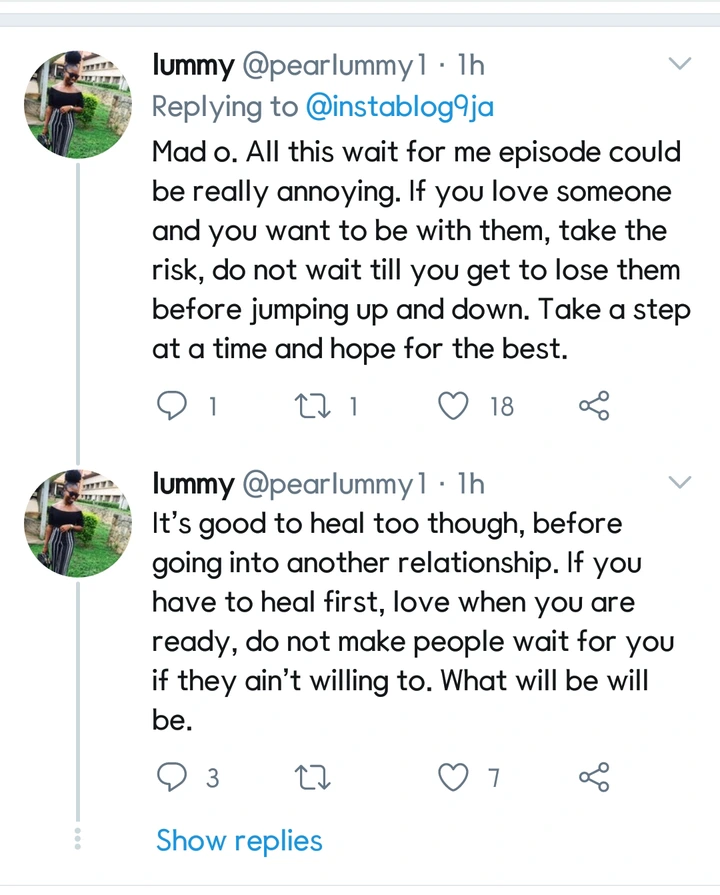
Task: Open the lummy display name on first tweet
Action: (193, 66)
